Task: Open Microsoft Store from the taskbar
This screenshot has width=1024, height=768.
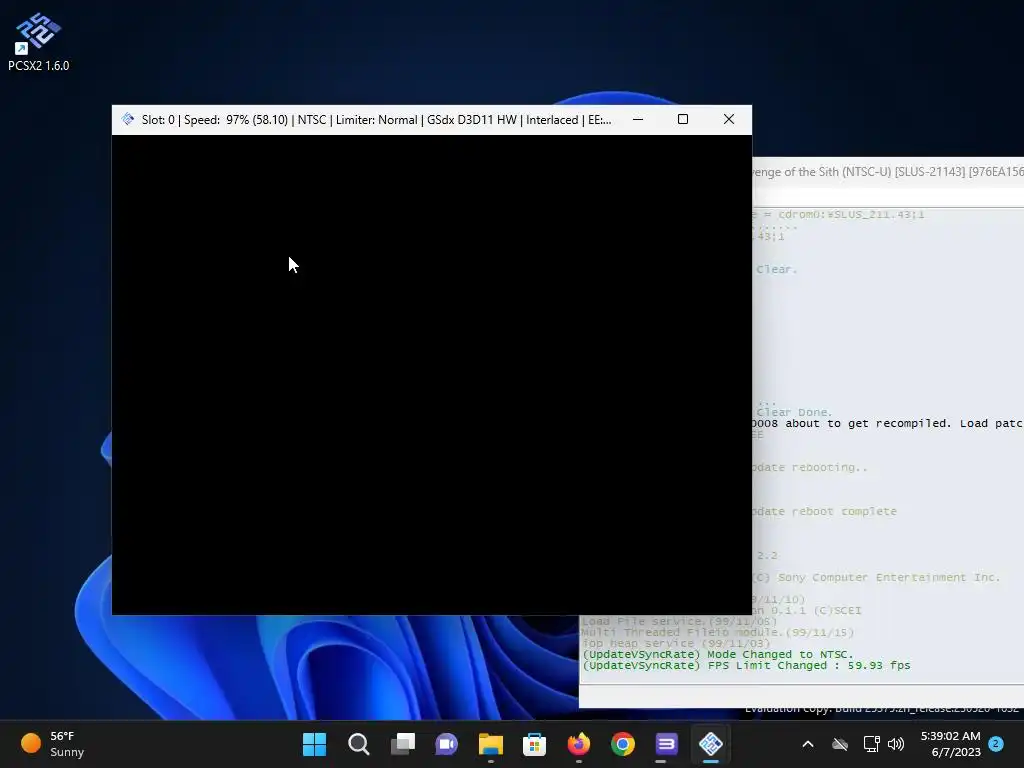Action: tap(534, 744)
